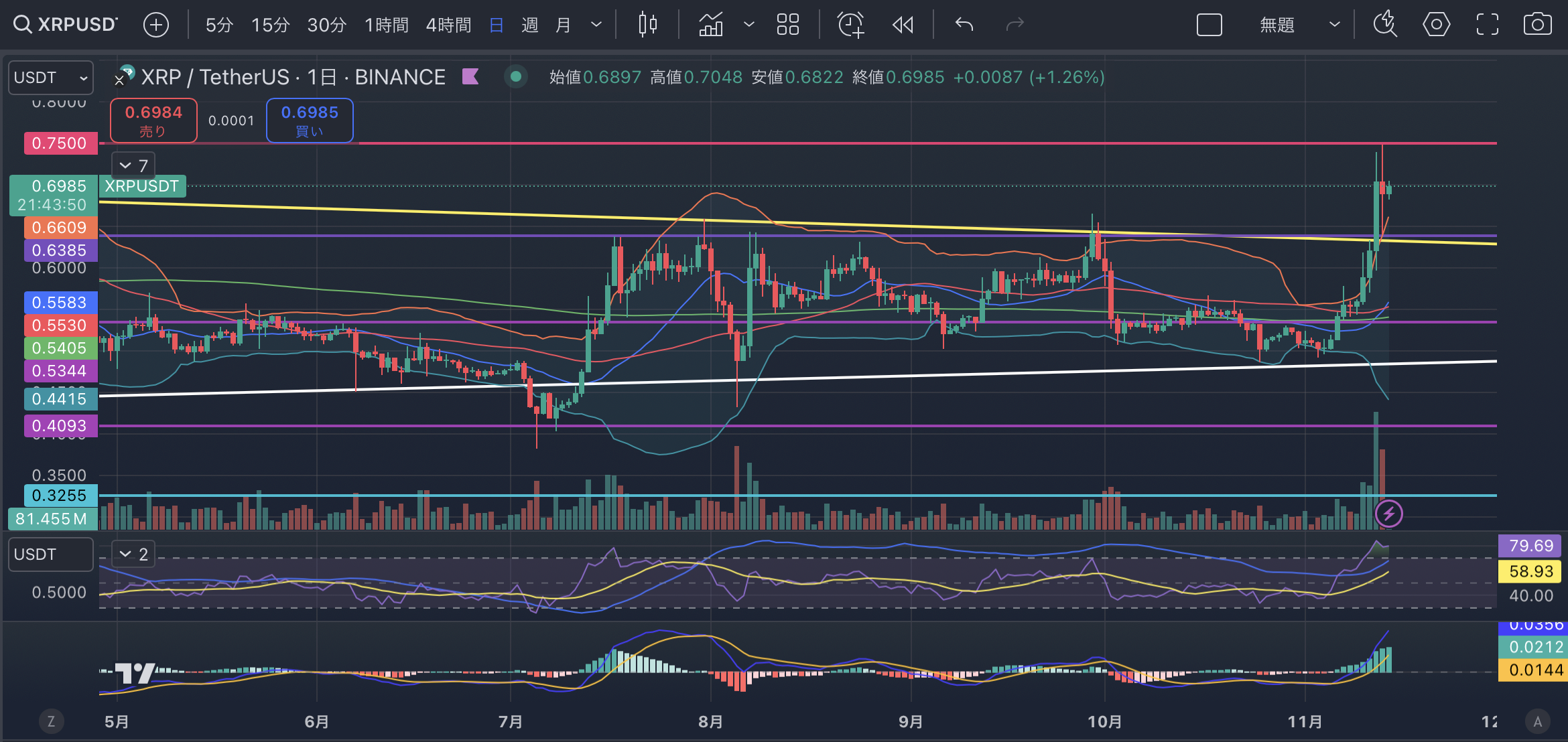
Task: Open indicator templates grid icon
Action: (x=787, y=25)
